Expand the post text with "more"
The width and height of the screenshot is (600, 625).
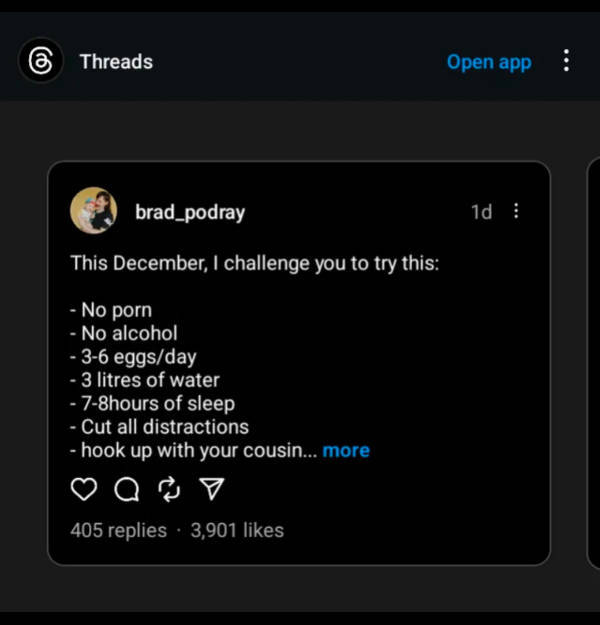click(346, 450)
